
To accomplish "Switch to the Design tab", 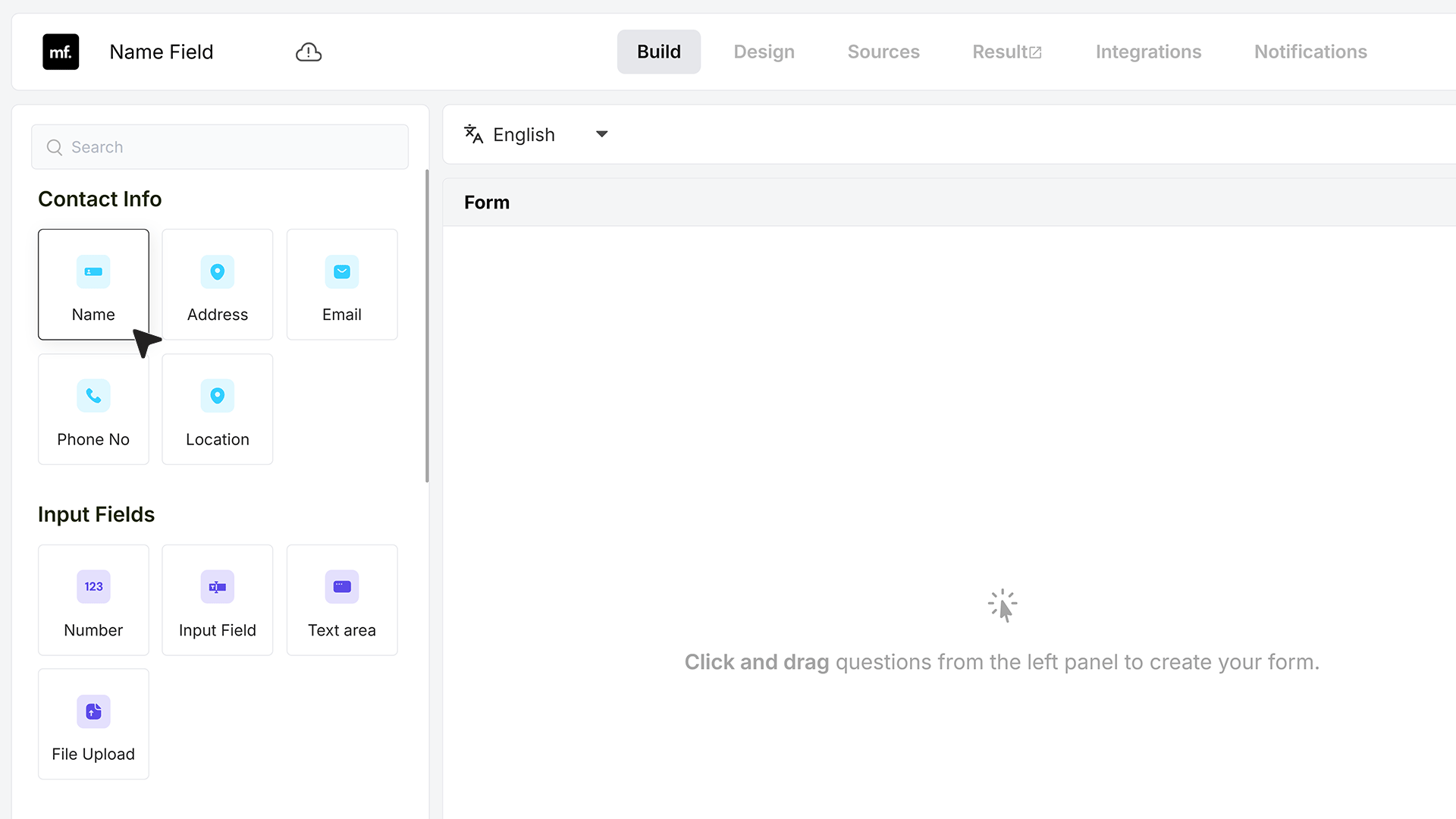I will [764, 52].
